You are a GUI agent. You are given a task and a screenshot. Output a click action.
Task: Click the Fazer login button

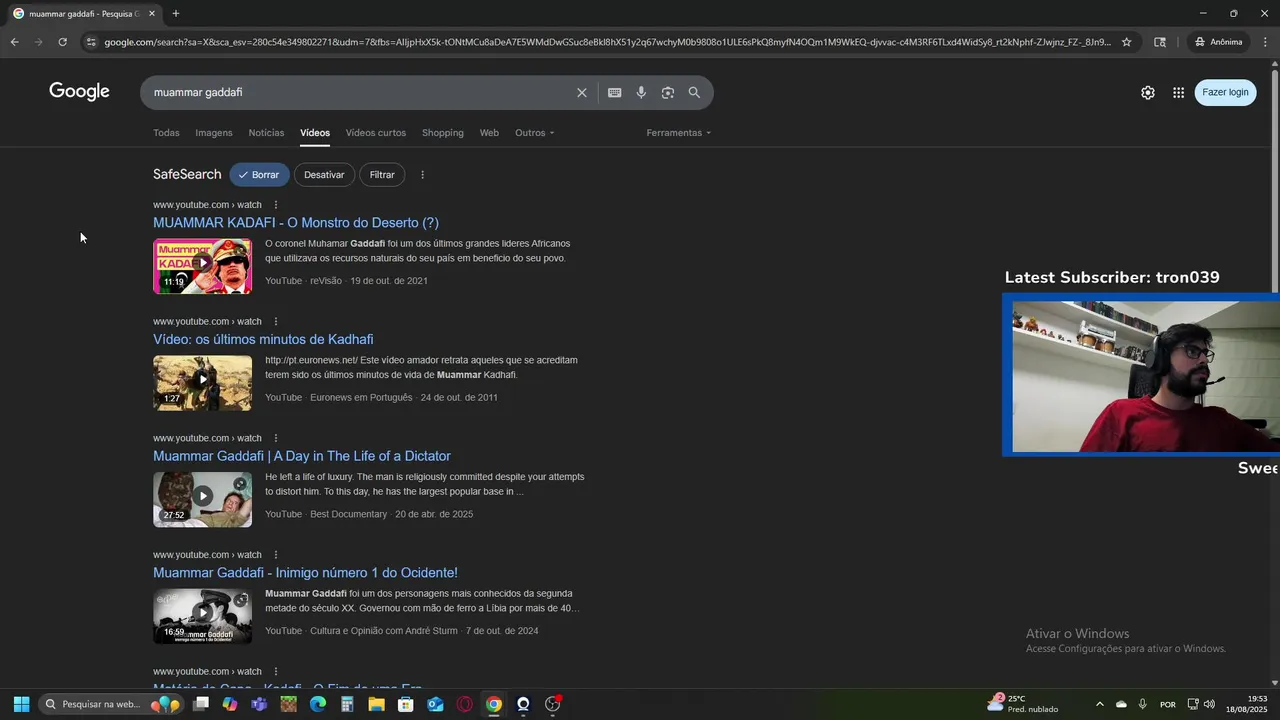pos(1225,92)
